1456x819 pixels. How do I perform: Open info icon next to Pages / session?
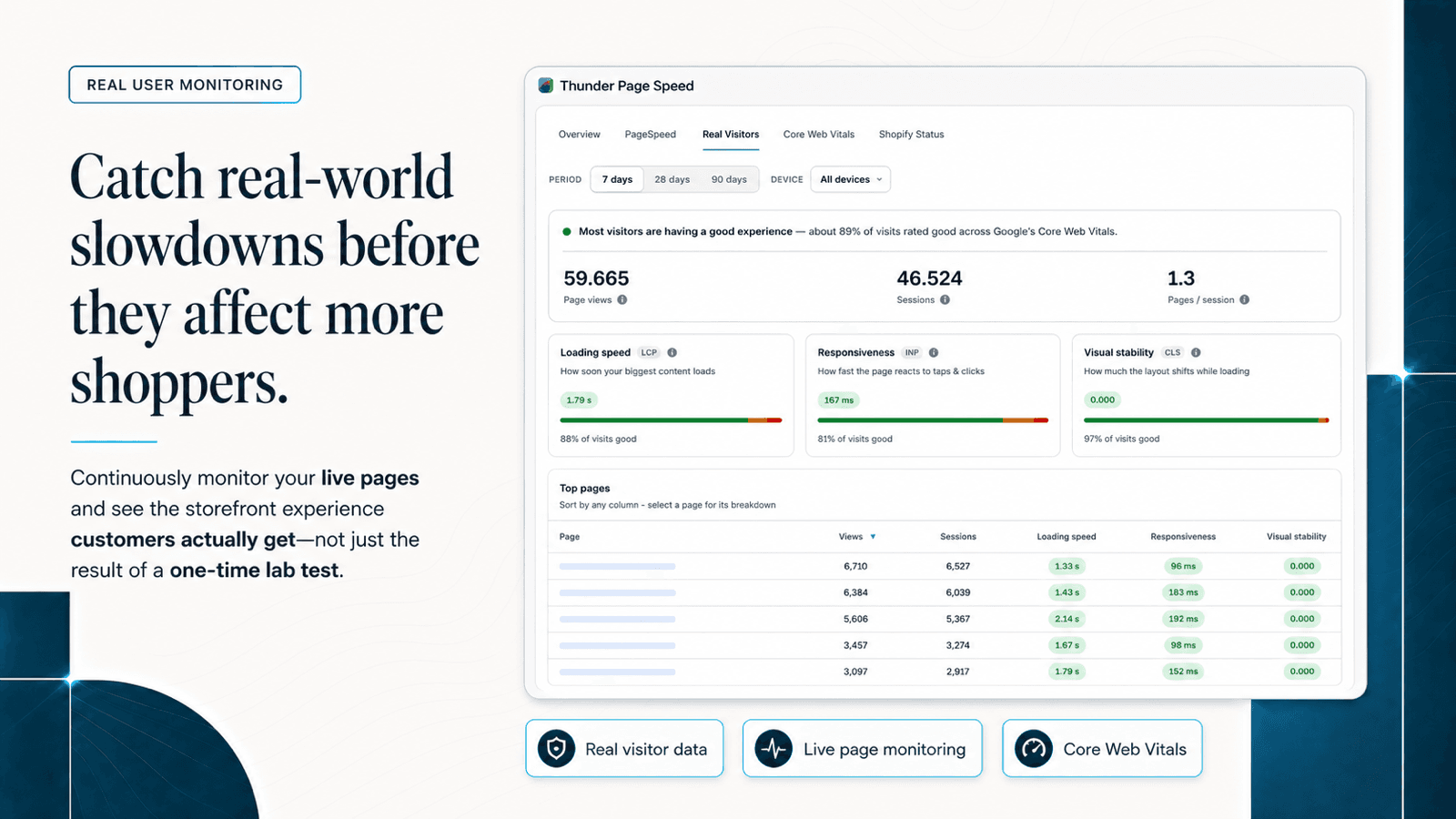pyautogui.click(x=1244, y=299)
